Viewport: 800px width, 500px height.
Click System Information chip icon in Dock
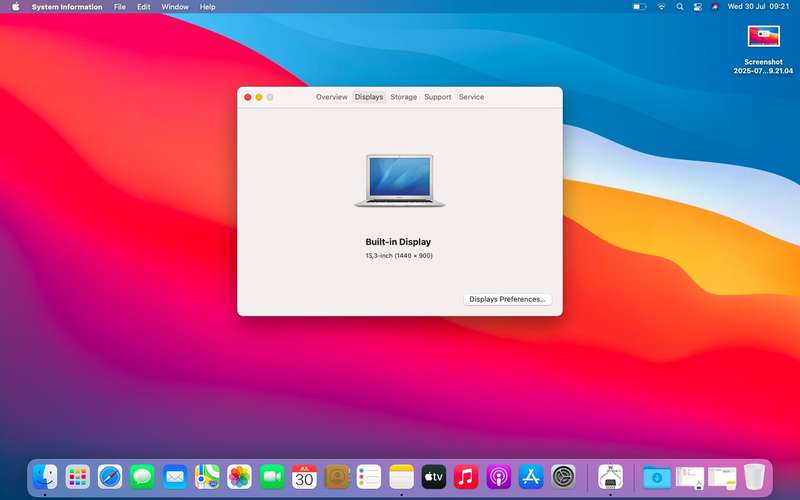click(x=611, y=477)
